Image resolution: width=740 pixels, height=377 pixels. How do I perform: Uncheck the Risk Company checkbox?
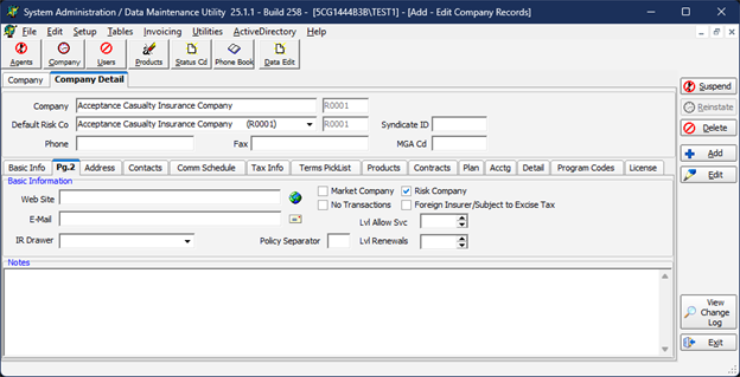(x=406, y=191)
